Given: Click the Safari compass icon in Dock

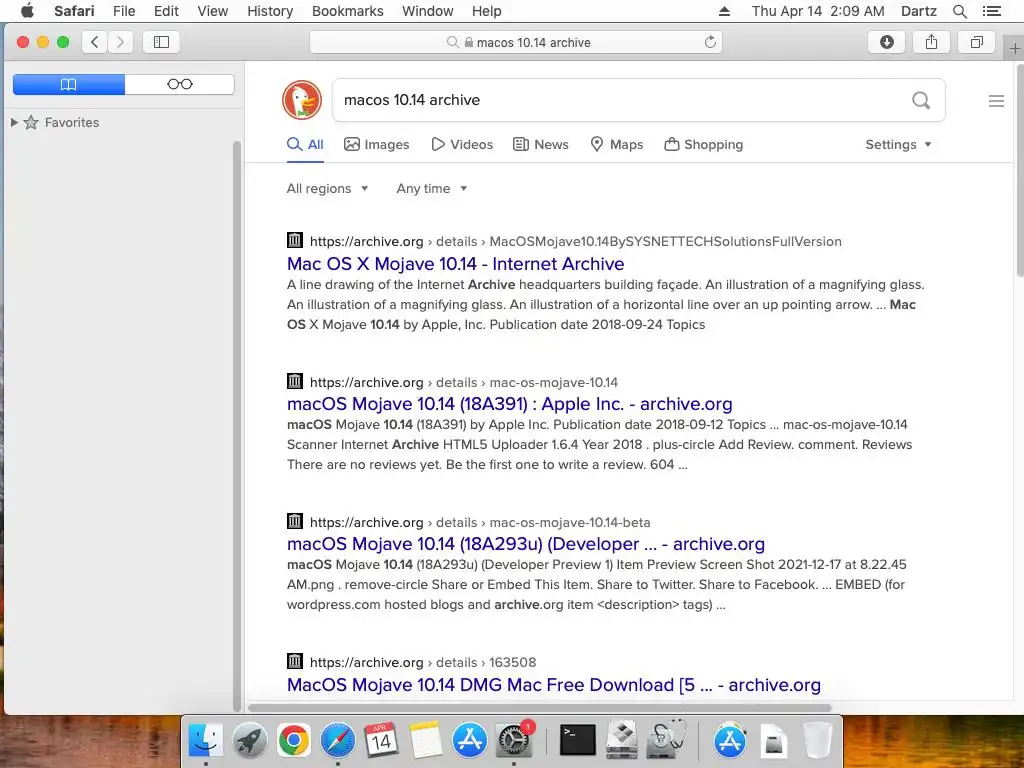Looking at the screenshot, I should [x=338, y=740].
